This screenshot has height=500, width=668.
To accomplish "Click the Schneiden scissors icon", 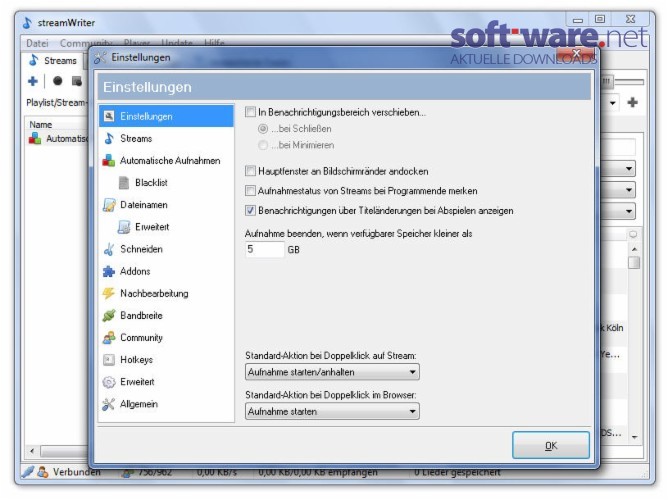I will pyautogui.click(x=109, y=249).
